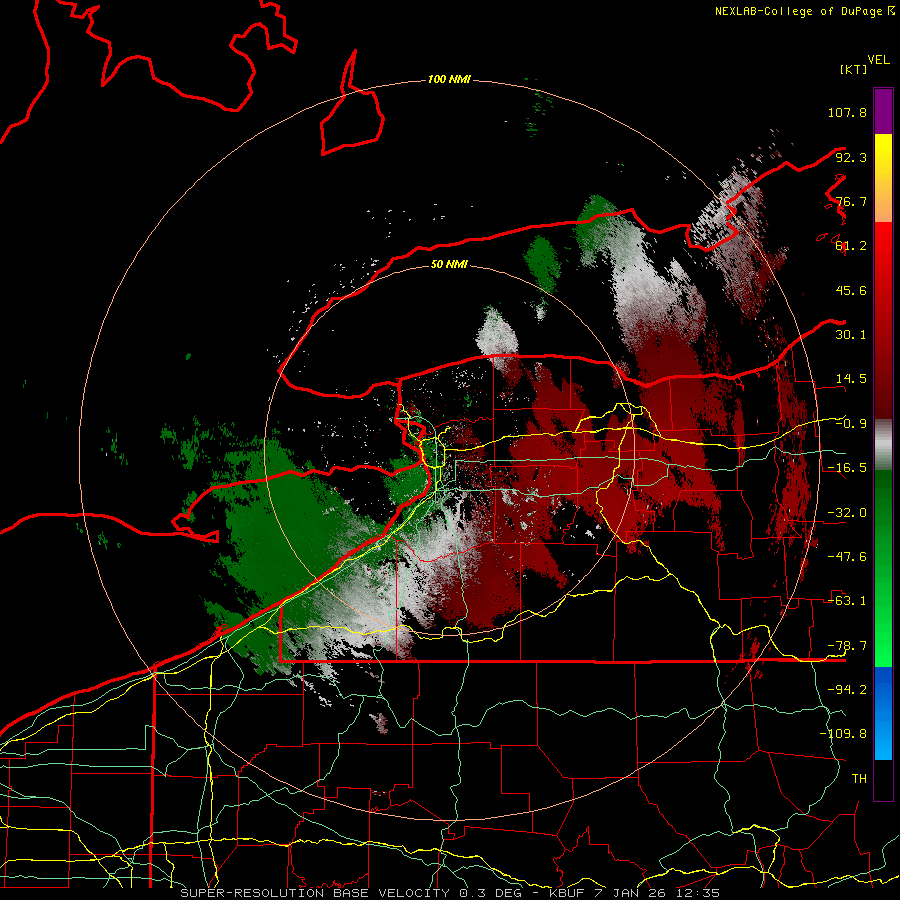
Task: Click the 76.7 legend value
Action: [x=851, y=201]
